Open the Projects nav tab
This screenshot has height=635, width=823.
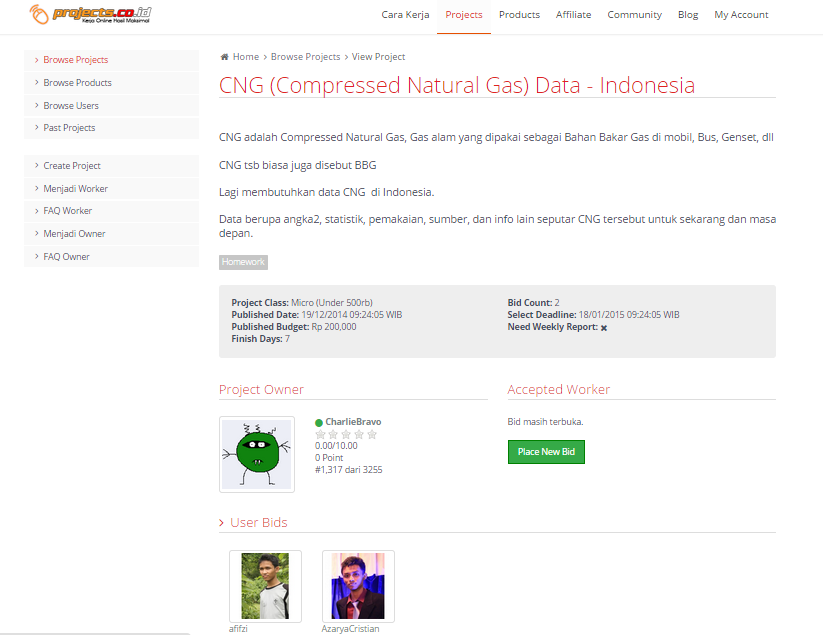click(x=464, y=15)
